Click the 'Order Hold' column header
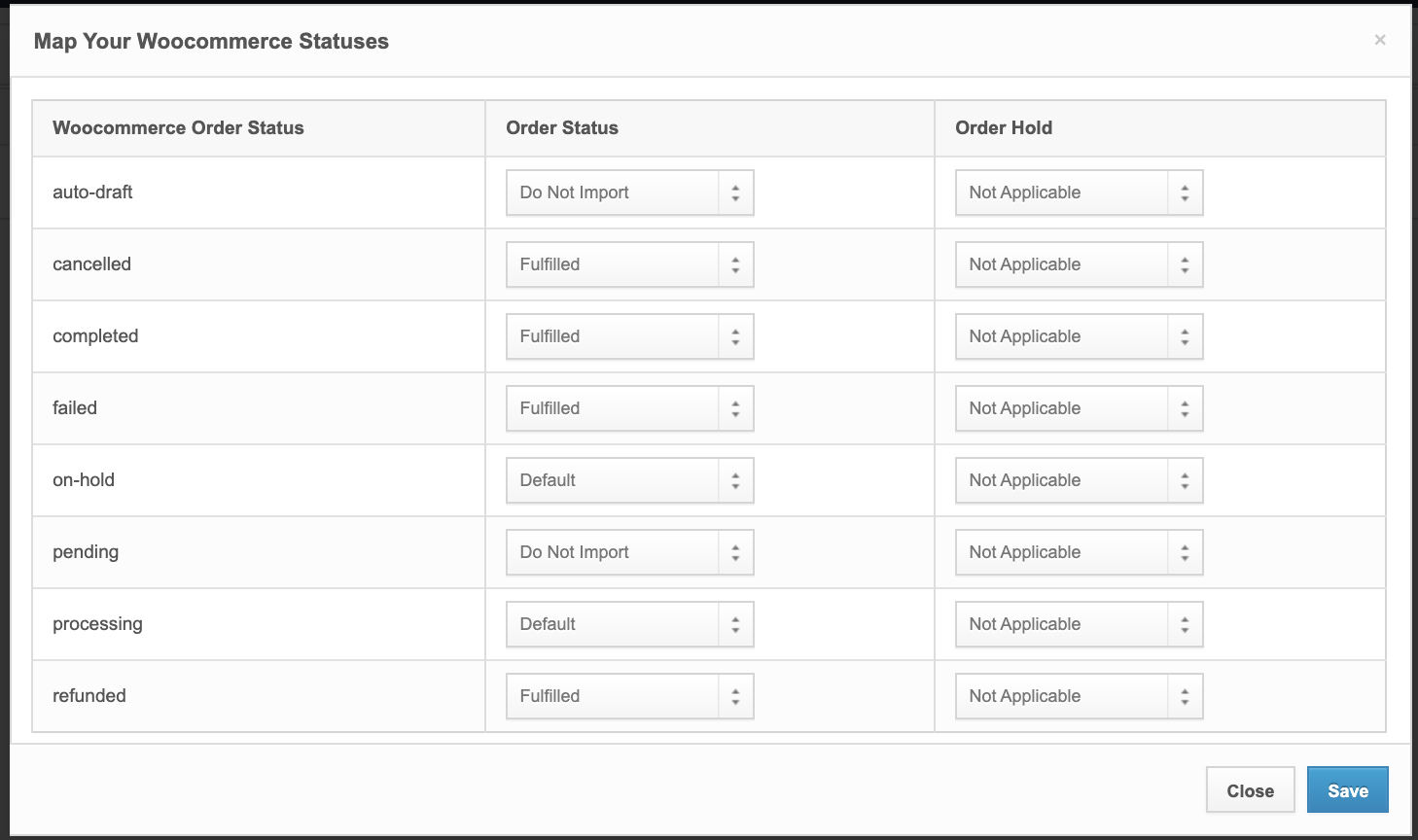 (1004, 127)
